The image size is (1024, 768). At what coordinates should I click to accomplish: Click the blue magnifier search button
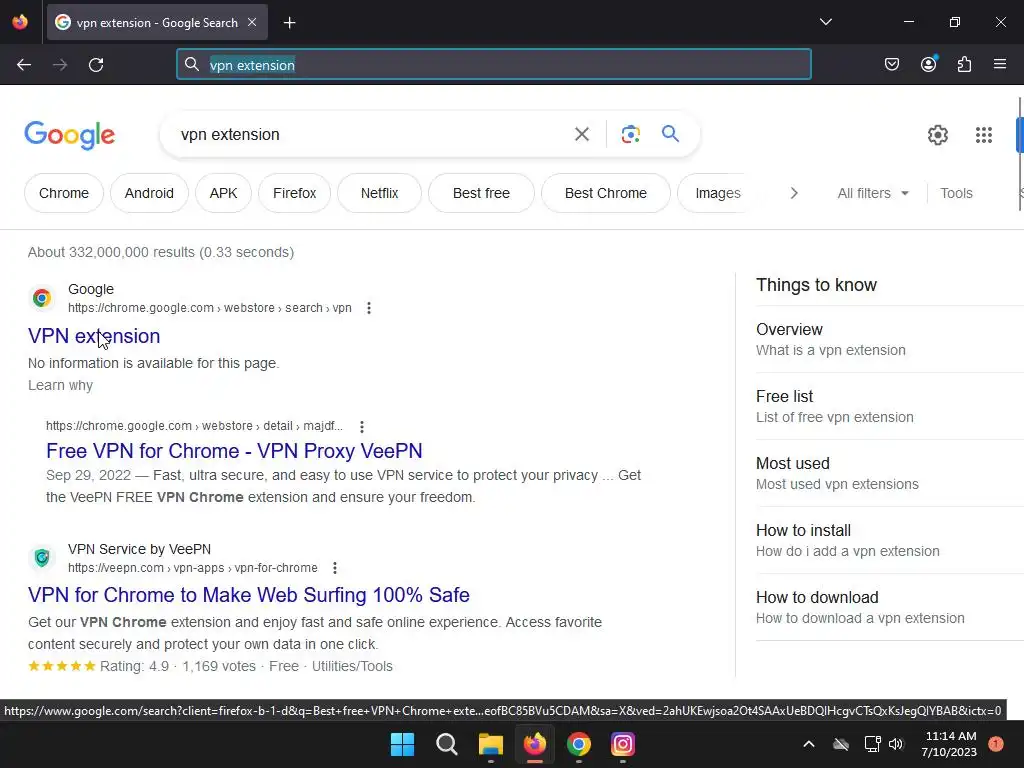[670, 134]
